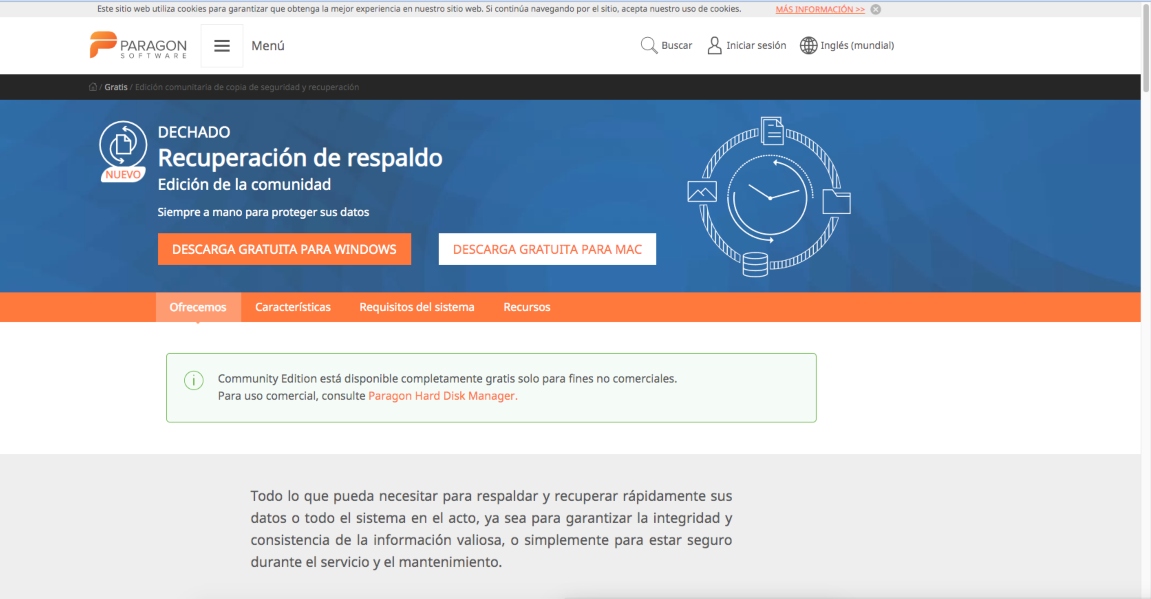
Task: Click the Community Edition notice text
Action: point(448,387)
